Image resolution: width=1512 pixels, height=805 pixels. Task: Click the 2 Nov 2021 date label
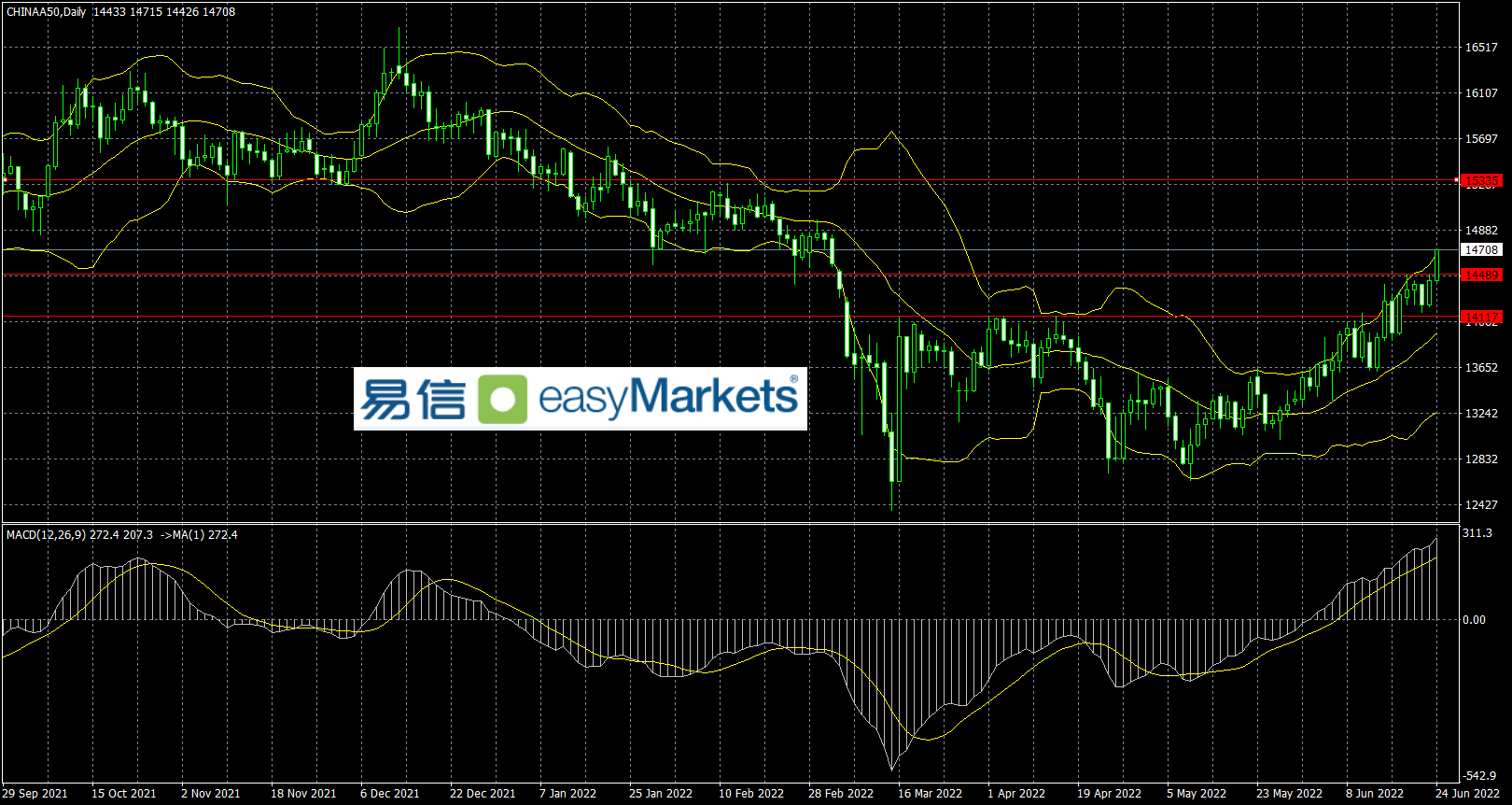click(211, 794)
